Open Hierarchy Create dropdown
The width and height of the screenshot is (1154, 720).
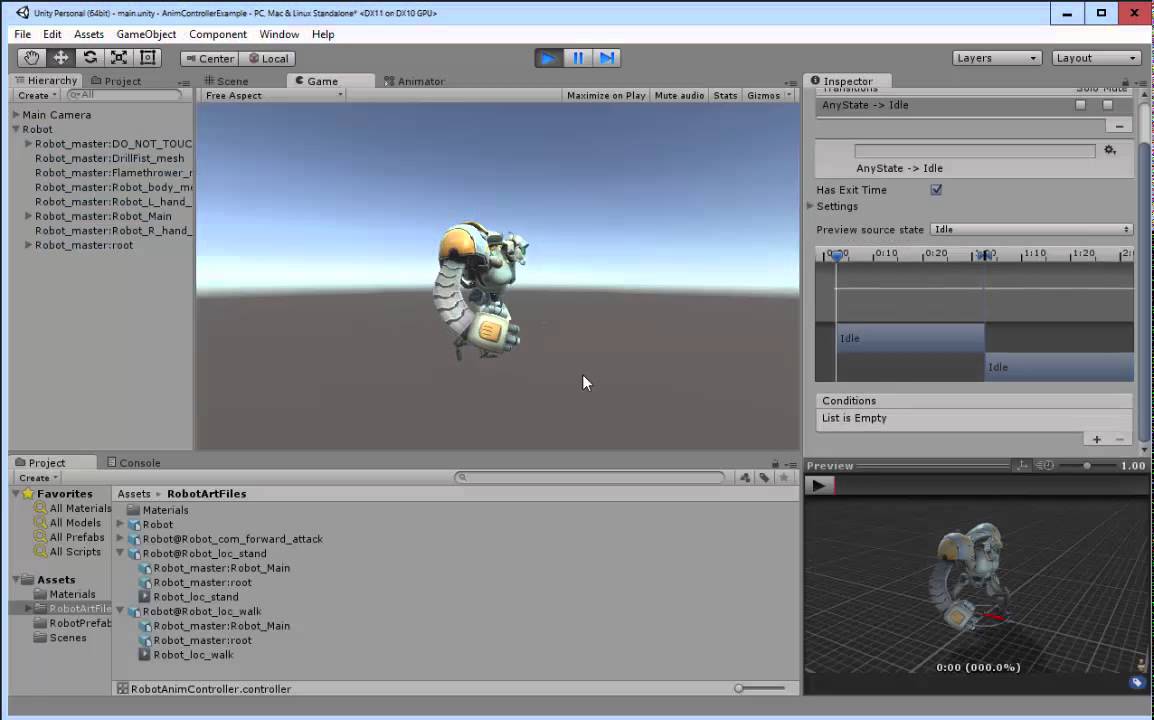(x=37, y=96)
